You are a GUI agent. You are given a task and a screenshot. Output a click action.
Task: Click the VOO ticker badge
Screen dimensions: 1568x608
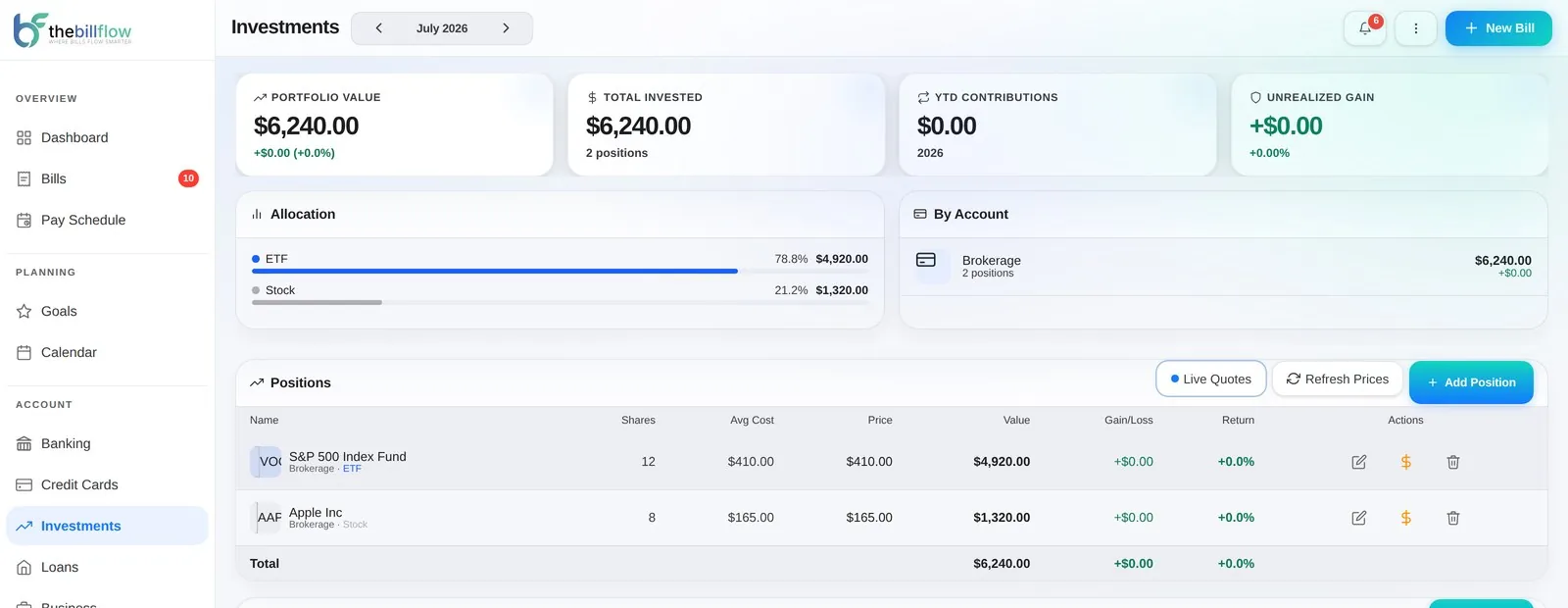point(266,462)
